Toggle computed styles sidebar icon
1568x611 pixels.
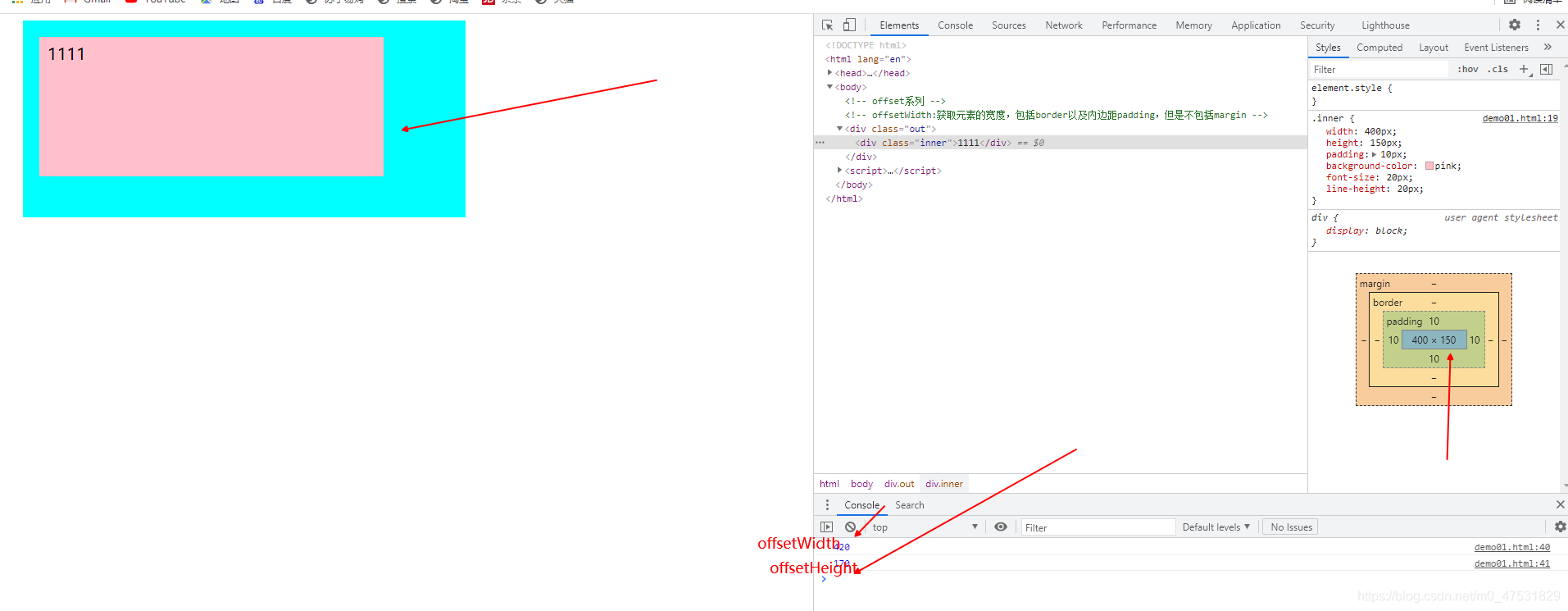pos(1546,70)
